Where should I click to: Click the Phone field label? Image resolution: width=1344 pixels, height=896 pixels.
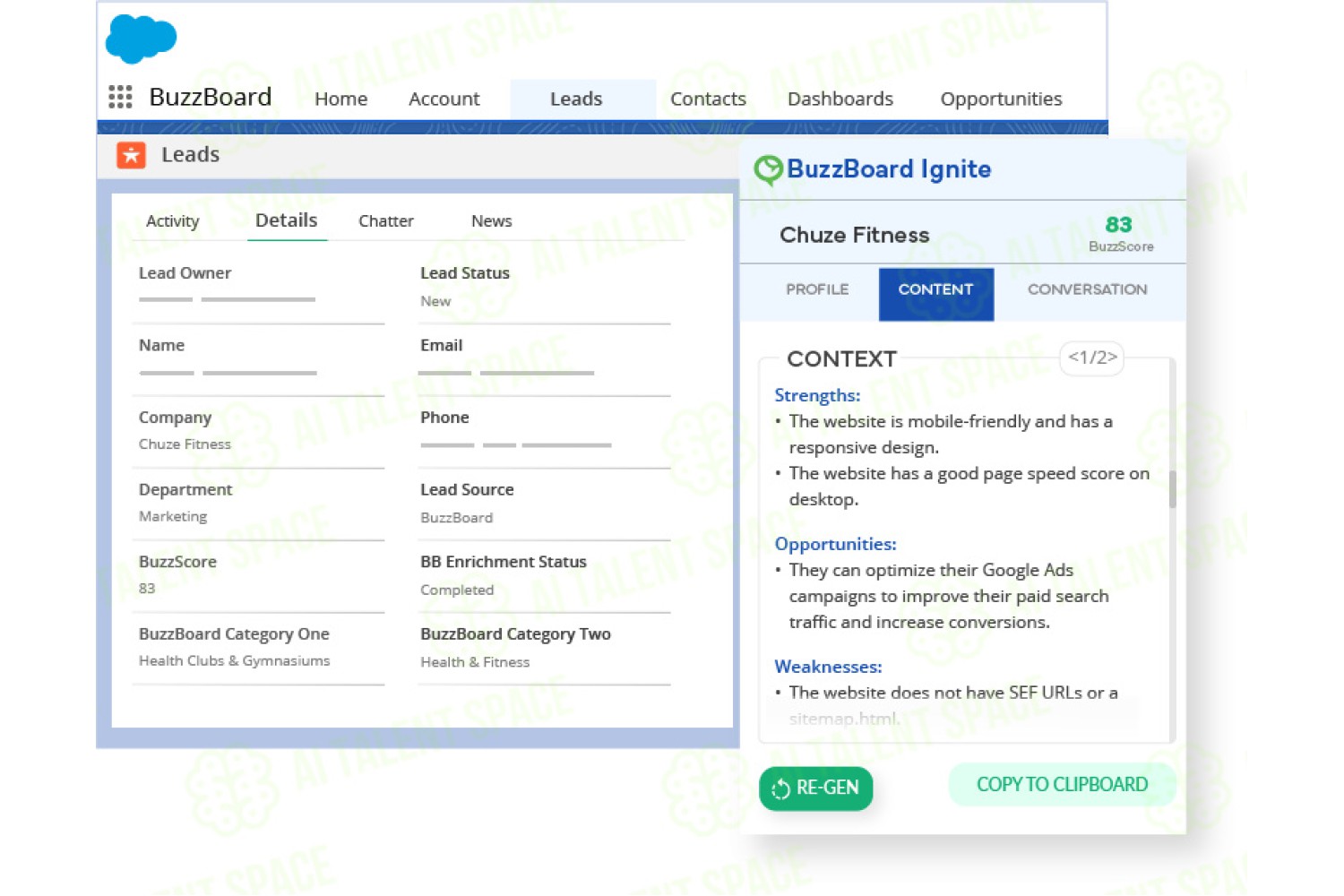coord(444,418)
